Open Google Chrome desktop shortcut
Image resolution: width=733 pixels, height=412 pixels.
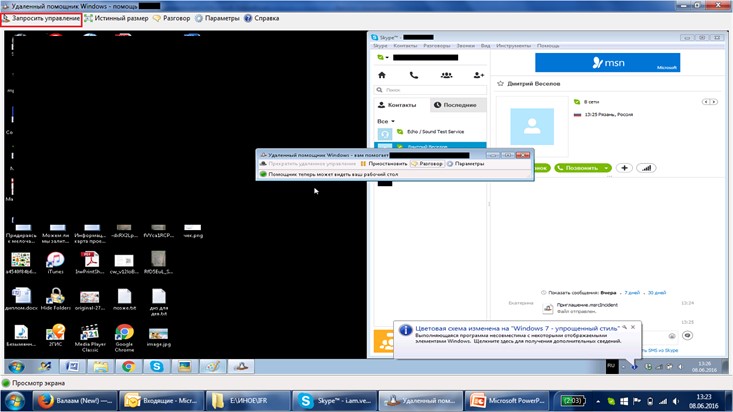pos(124,338)
